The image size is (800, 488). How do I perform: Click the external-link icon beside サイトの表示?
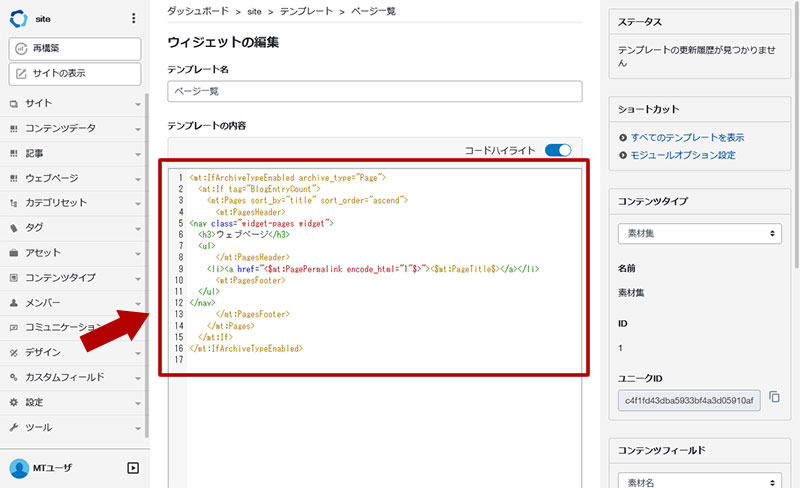[21, 74]
